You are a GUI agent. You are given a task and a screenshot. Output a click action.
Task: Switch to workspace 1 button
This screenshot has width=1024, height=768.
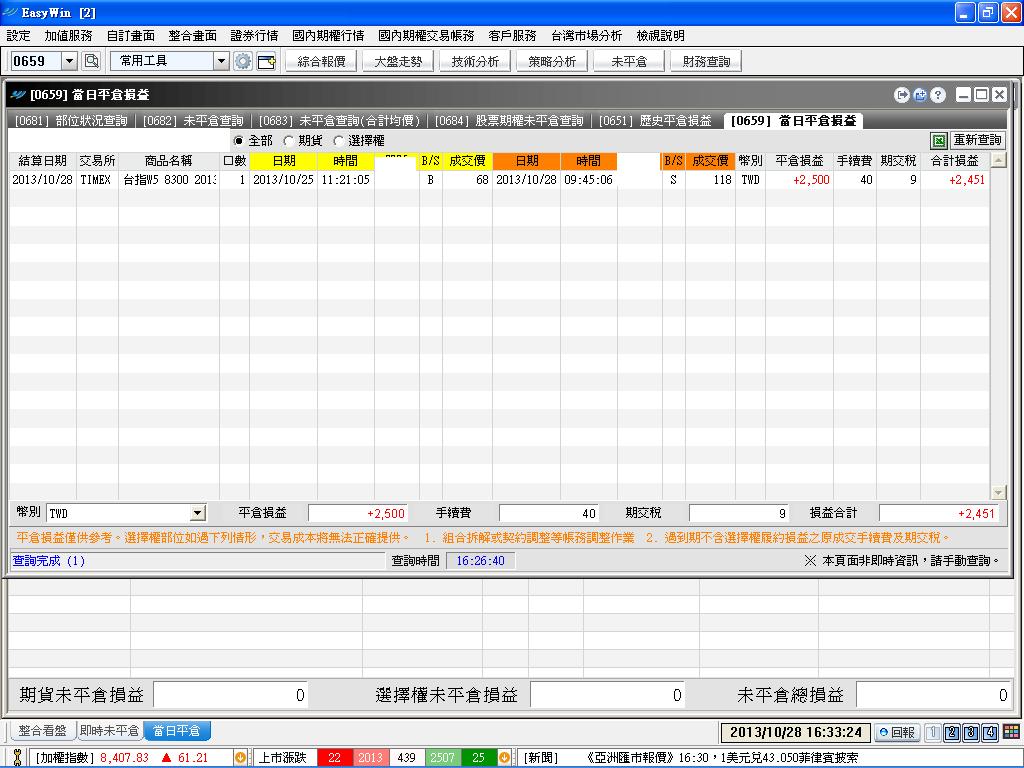933,732
